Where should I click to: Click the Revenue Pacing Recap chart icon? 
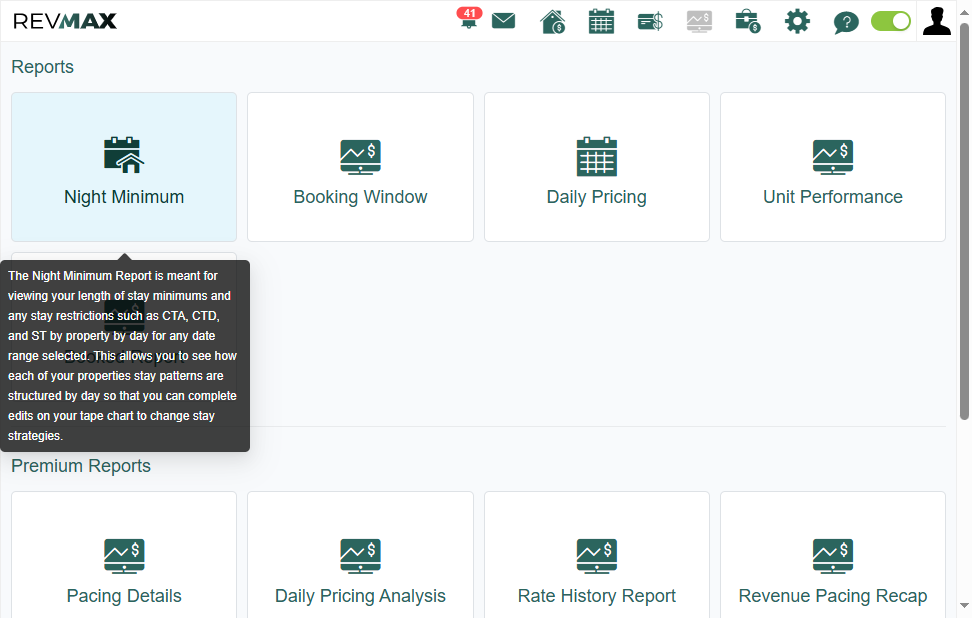(833, 556)
